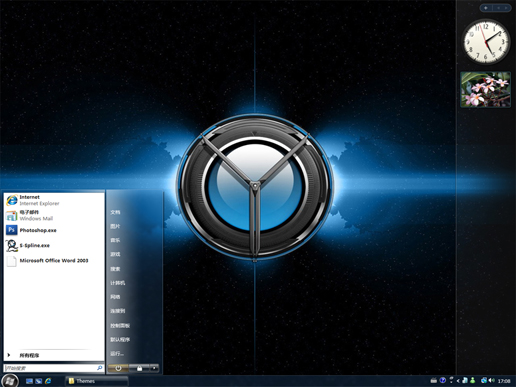Viewport: 516px width, 387px height.
Task: Open 音乐 (Music) from the Start menu
Action: pos(115,240)
